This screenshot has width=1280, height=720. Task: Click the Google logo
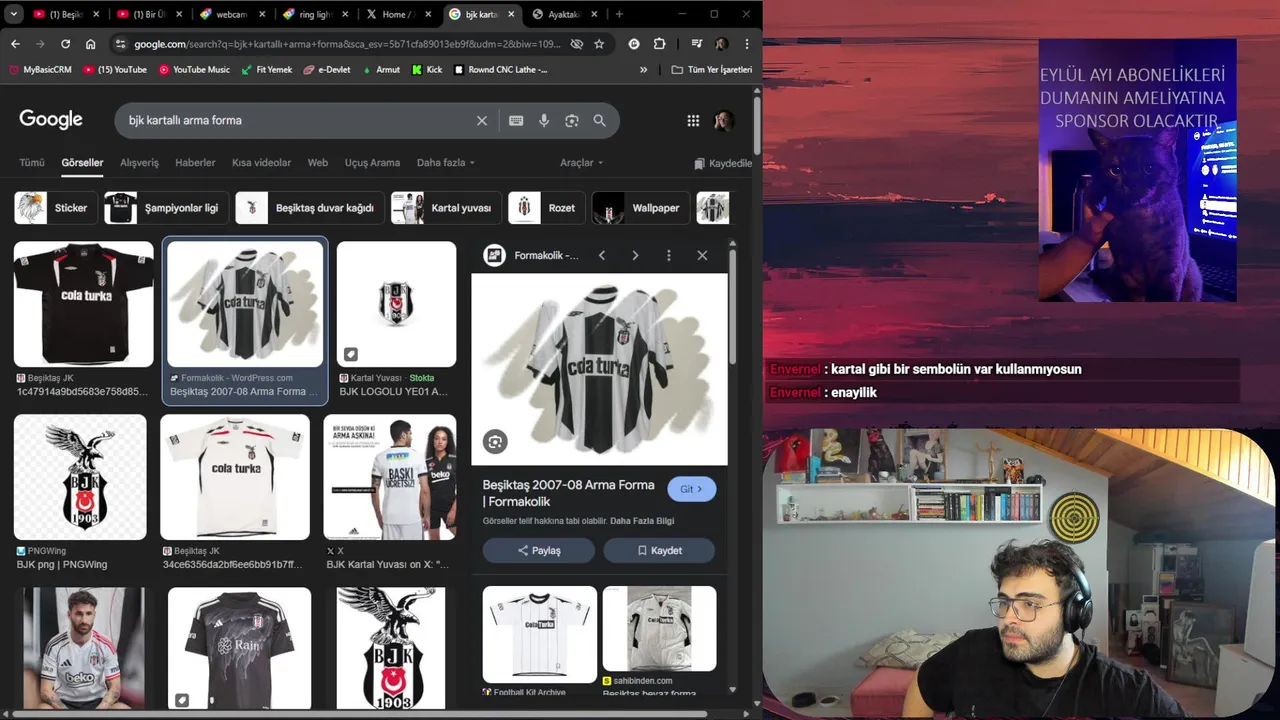coord(51,120)
